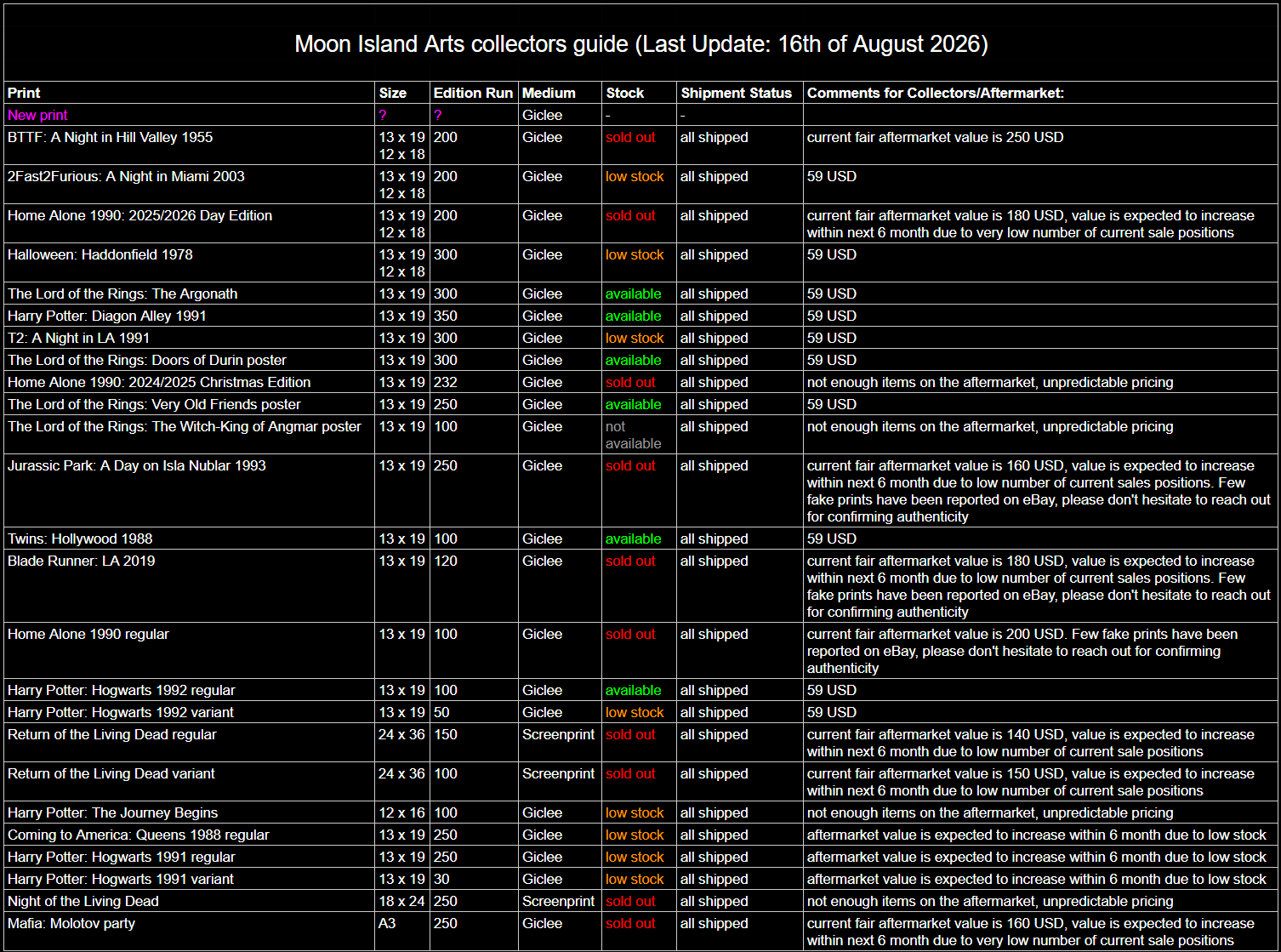
Task: Click Home Alone 1990: 2025/2026 Day Edition
Action: pyautogui.click(x=139, y=215)
